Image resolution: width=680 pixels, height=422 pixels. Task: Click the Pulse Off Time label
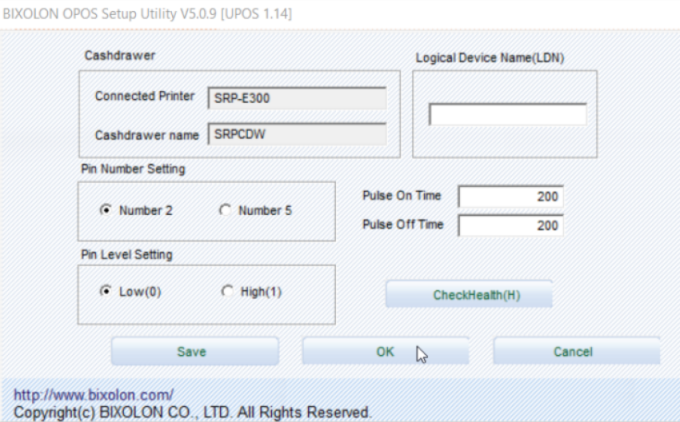[x=403, y=224]
